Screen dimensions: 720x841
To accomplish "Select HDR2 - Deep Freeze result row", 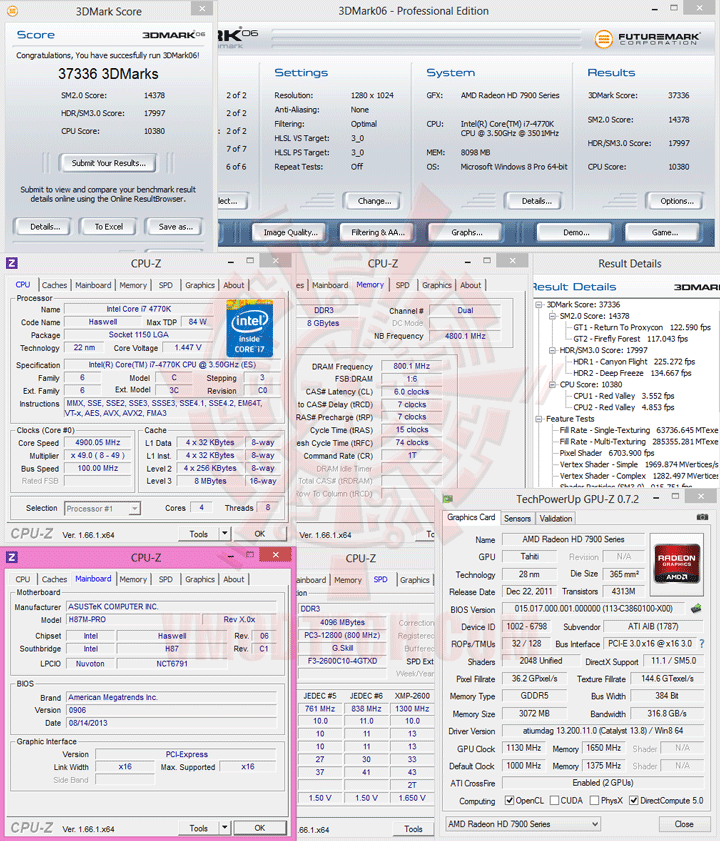I will click(632, 373).
